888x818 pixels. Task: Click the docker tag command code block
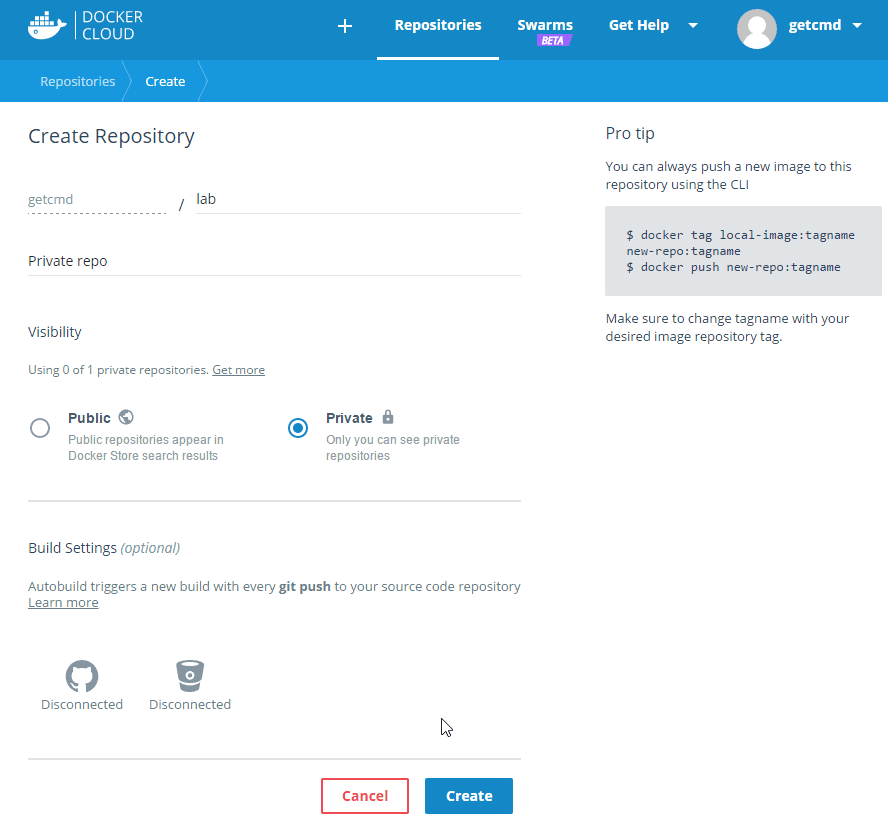743,251
